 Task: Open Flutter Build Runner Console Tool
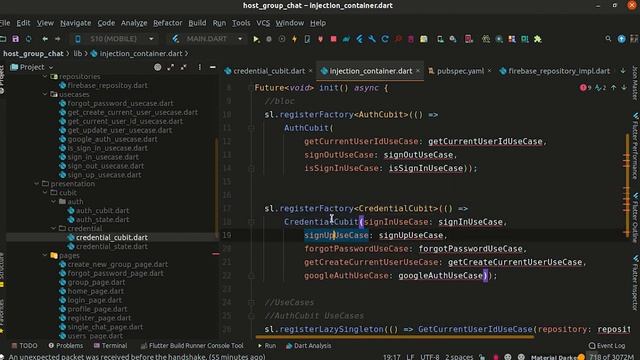[192, 346]
